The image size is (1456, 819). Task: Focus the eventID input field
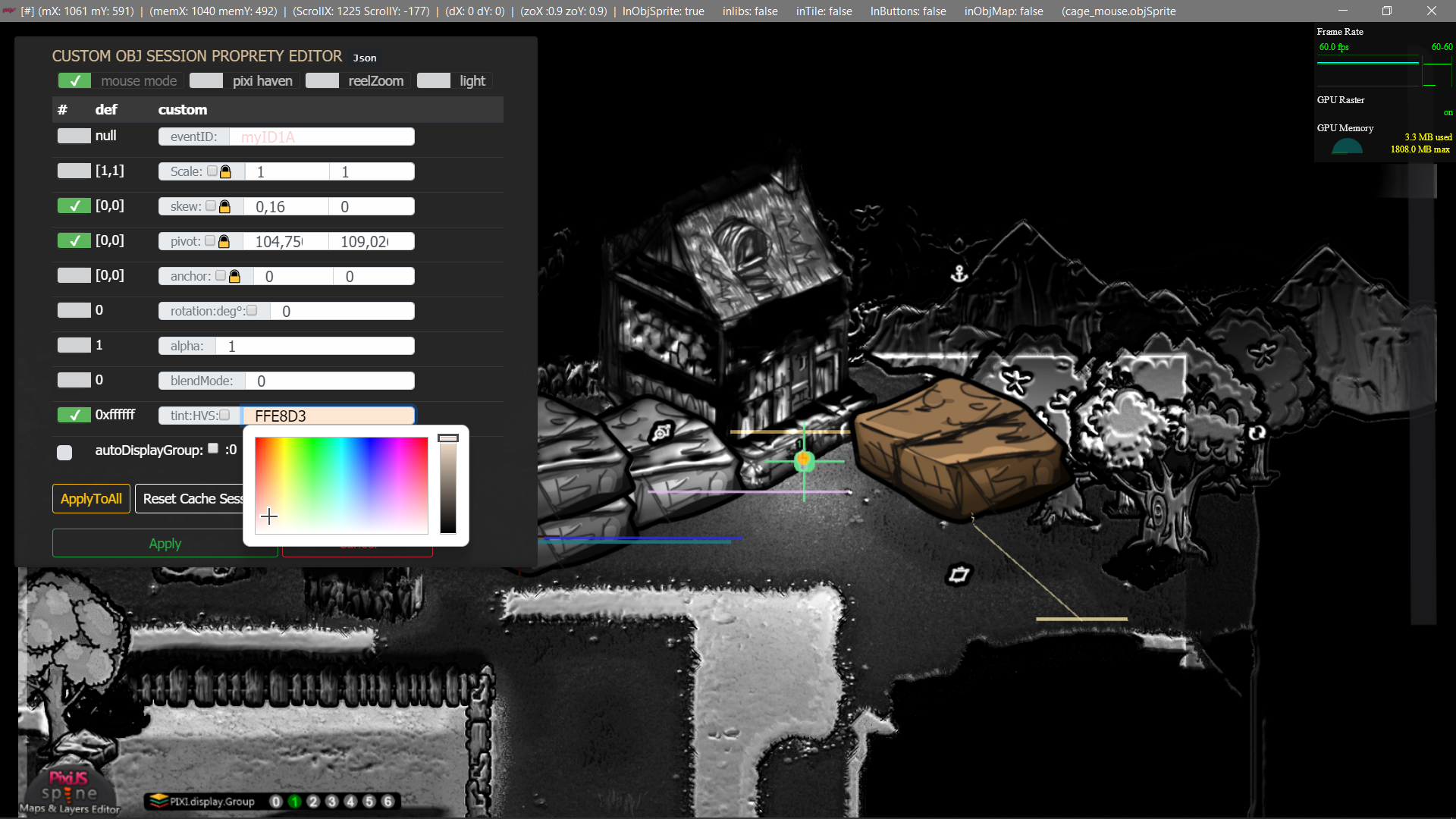point(322,137)
